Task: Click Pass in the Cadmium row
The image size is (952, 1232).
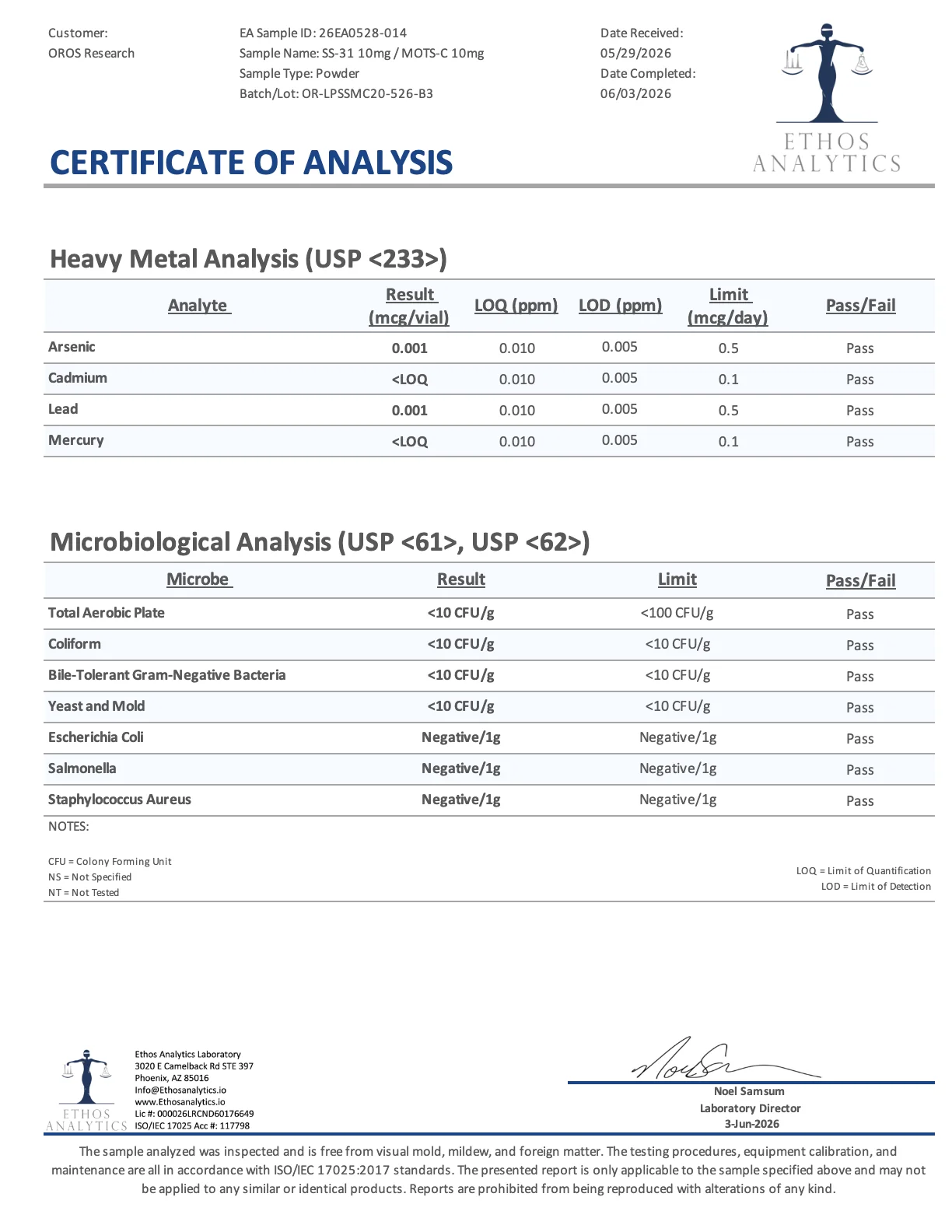Action: point(860,380)
